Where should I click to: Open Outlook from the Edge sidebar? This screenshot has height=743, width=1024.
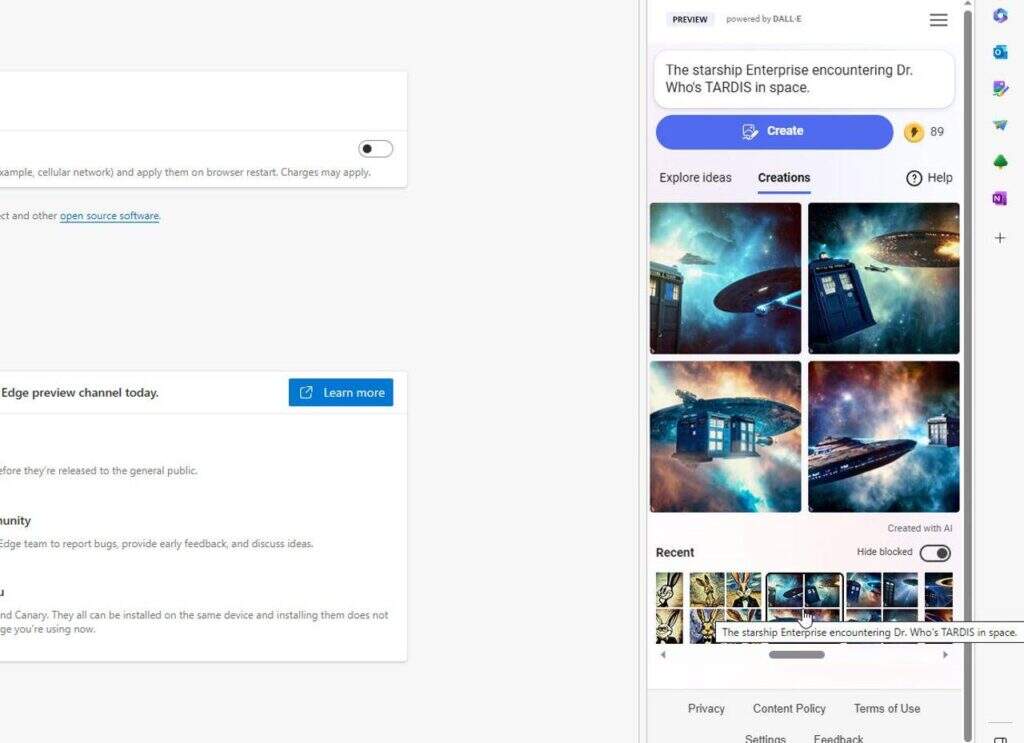tap(1000, 52)
